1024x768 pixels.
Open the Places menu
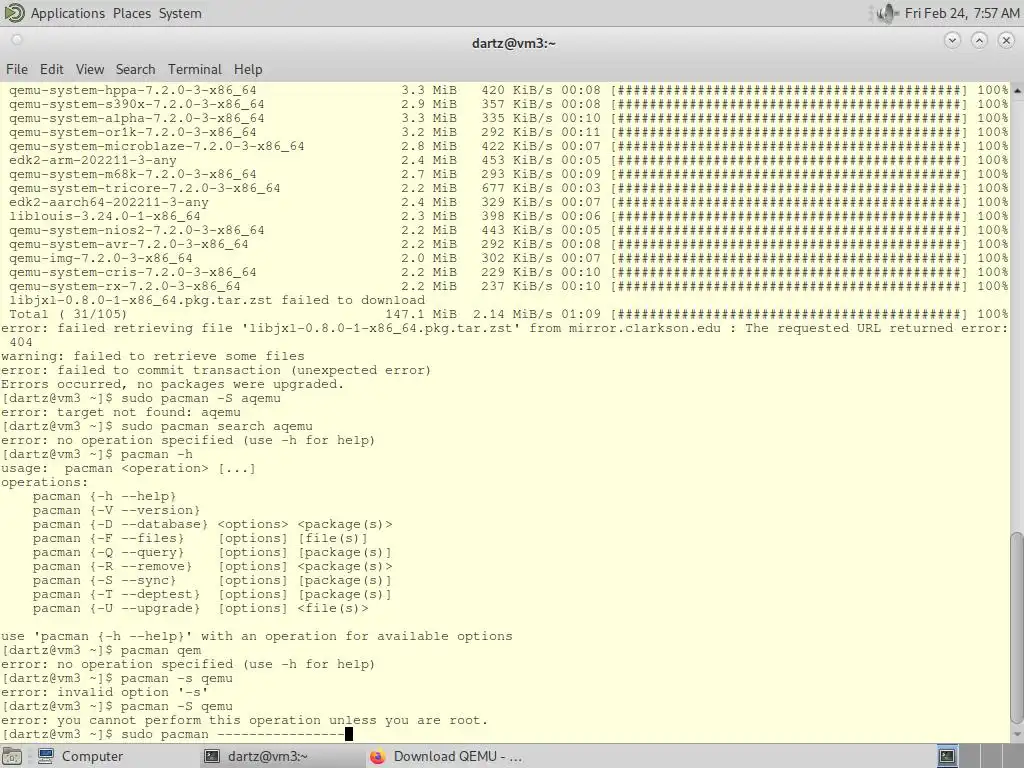click(x=131, y=13)
